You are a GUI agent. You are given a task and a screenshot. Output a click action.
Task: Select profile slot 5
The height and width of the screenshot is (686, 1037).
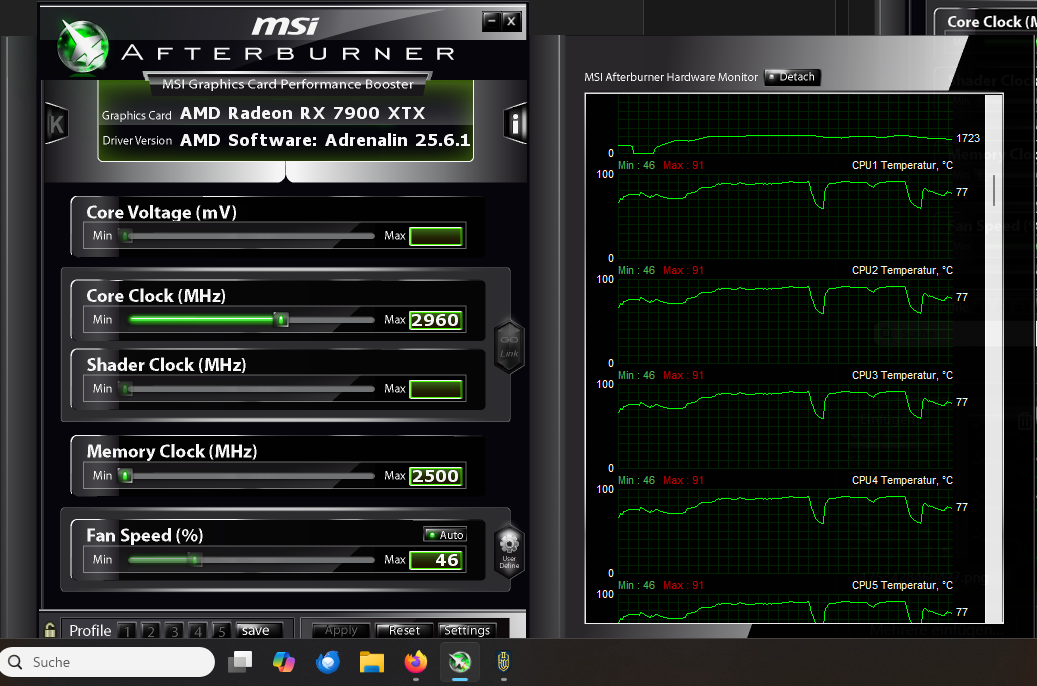[222, 631]
